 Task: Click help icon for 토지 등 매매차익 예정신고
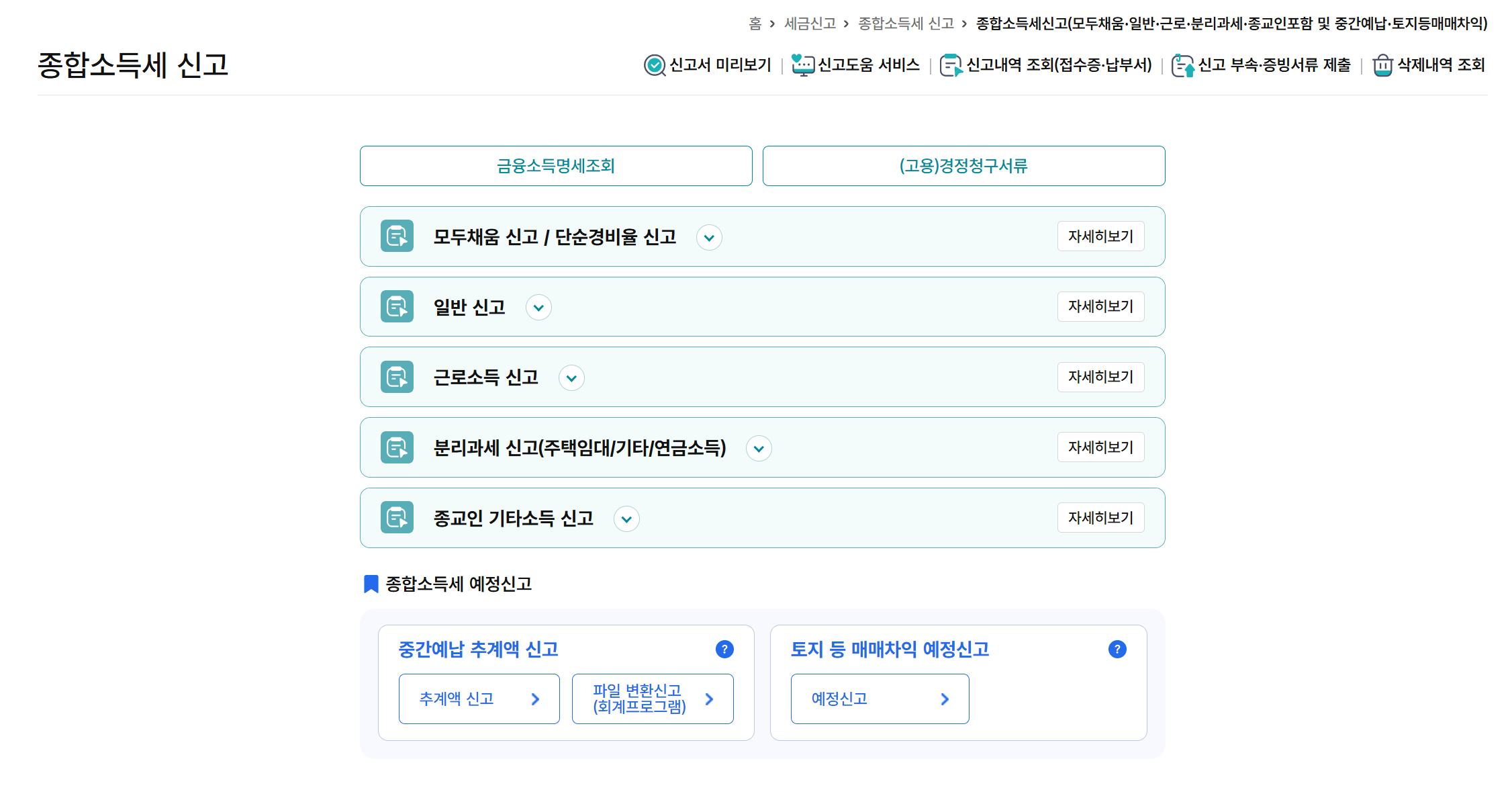click(1117, 650)
